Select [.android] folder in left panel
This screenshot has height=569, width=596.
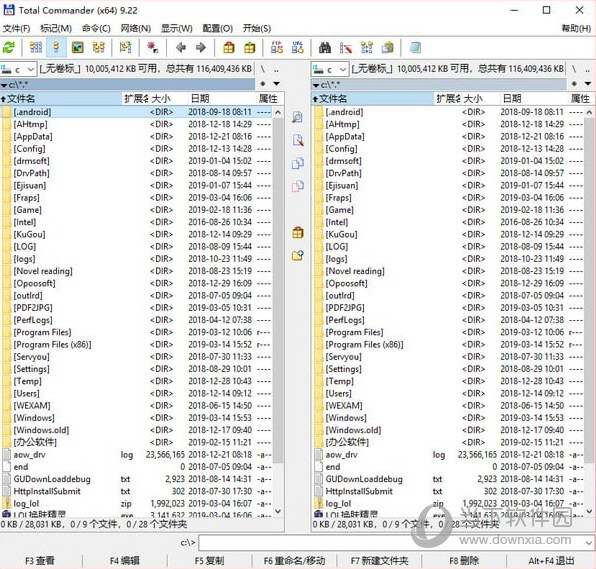136,112
